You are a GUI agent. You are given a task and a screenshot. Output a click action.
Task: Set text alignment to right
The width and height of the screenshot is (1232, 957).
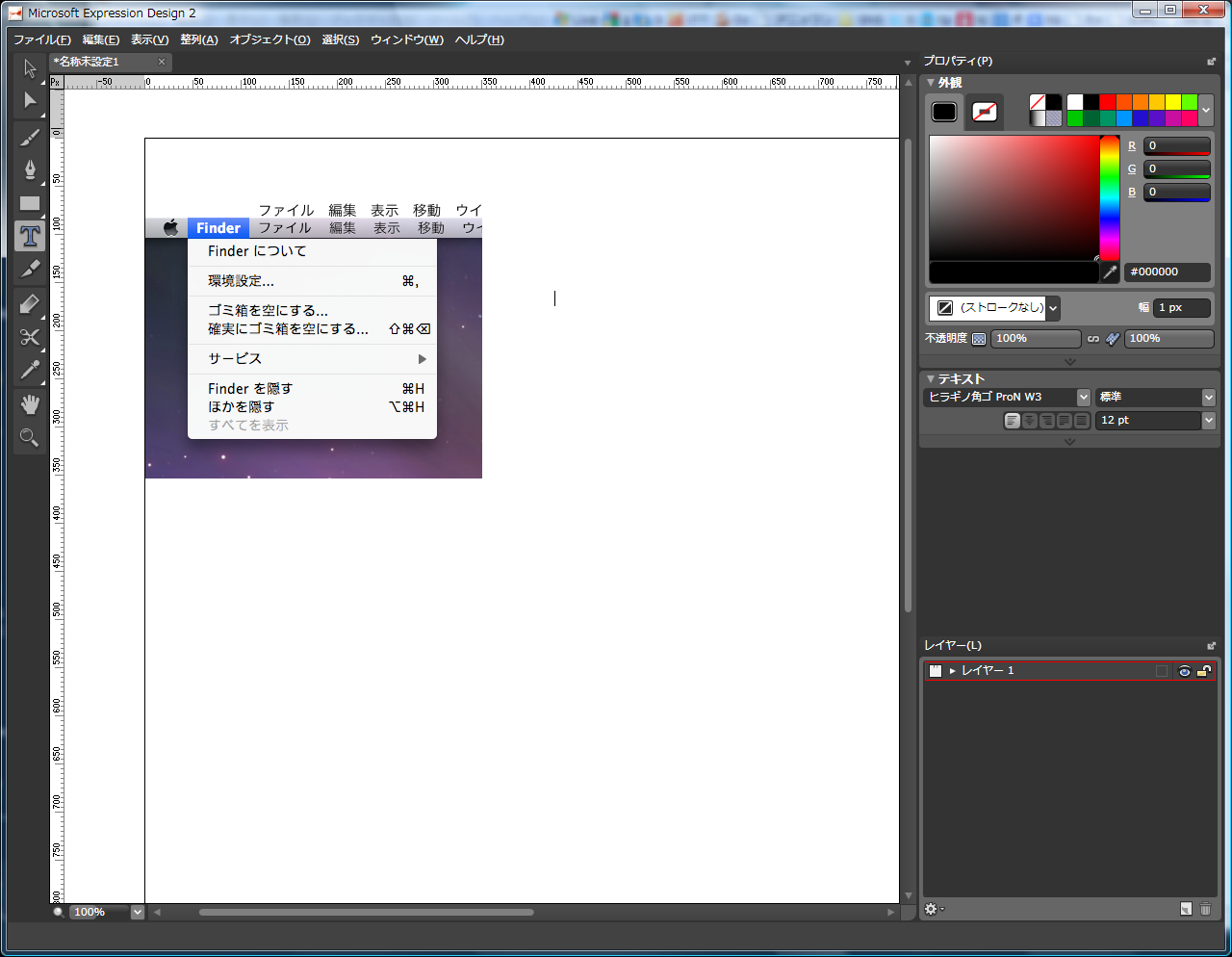click(1047, 421)
